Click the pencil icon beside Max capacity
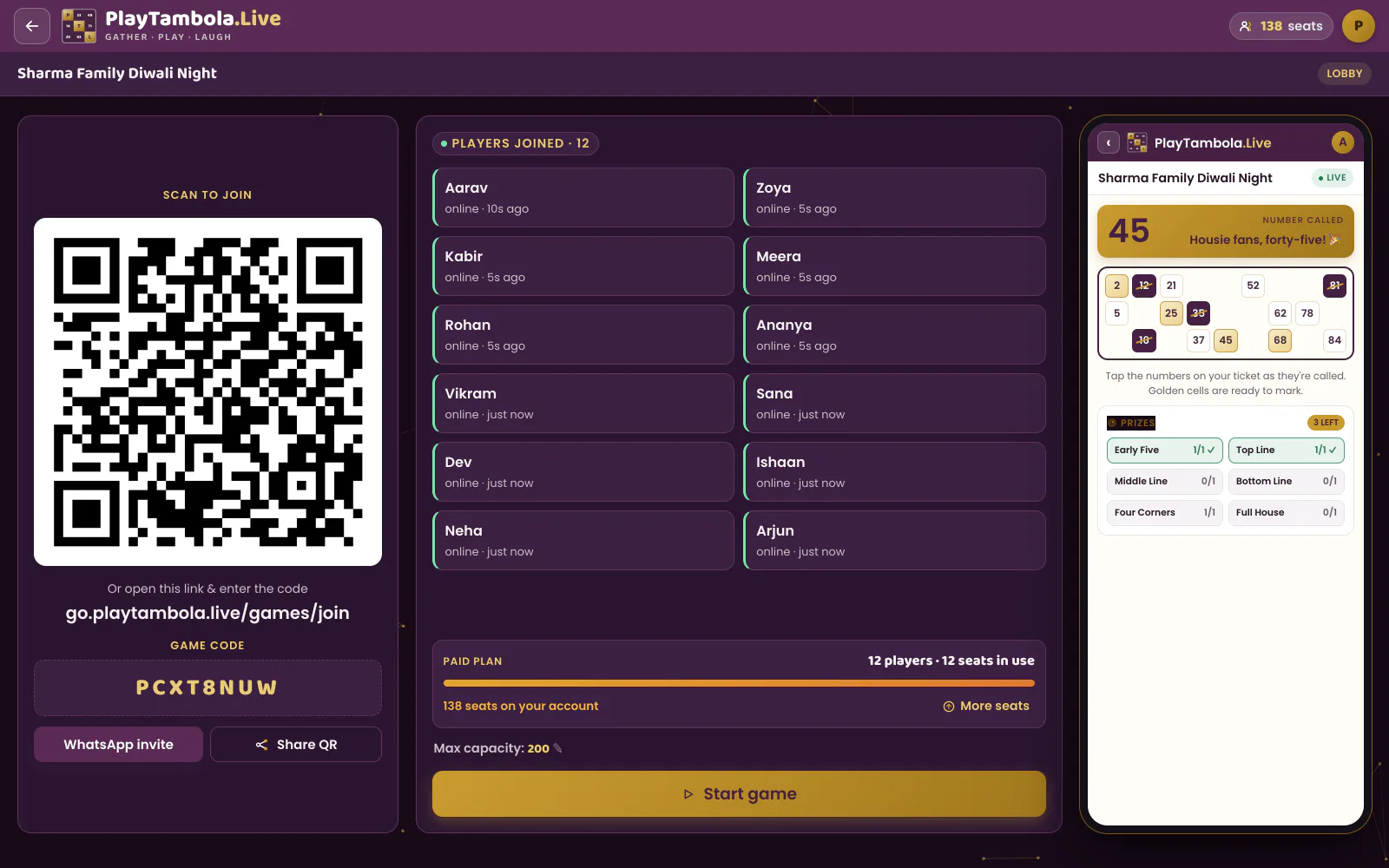The width and height of the screenshot is (1389, 868). 557,748
